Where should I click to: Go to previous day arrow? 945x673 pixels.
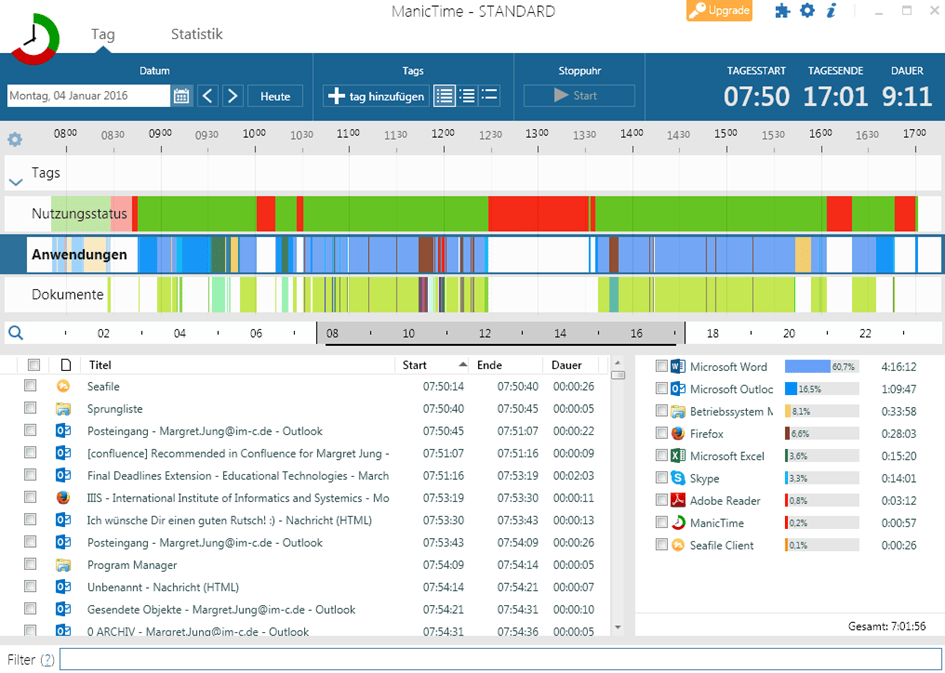point(207,96)
